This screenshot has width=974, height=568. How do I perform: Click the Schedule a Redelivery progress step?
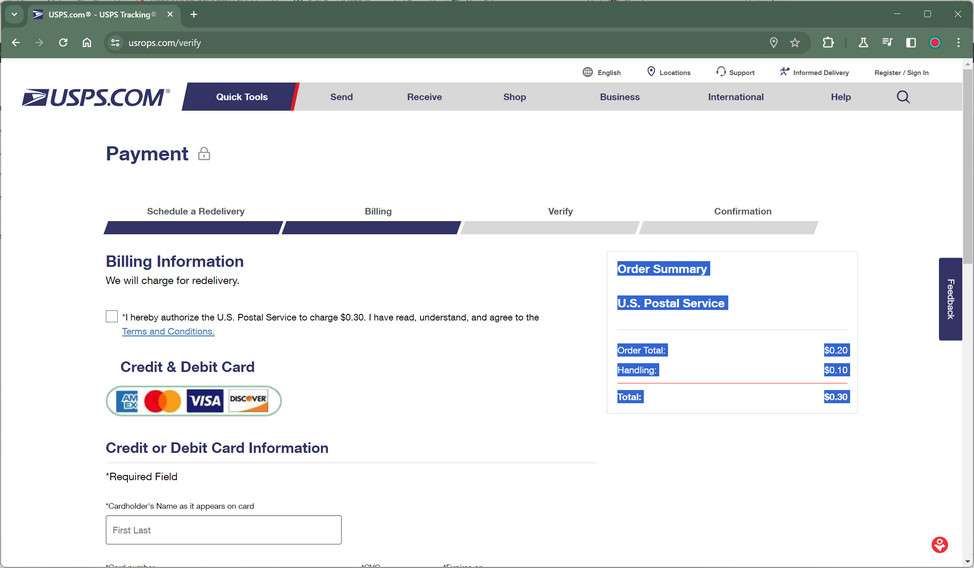195,220
